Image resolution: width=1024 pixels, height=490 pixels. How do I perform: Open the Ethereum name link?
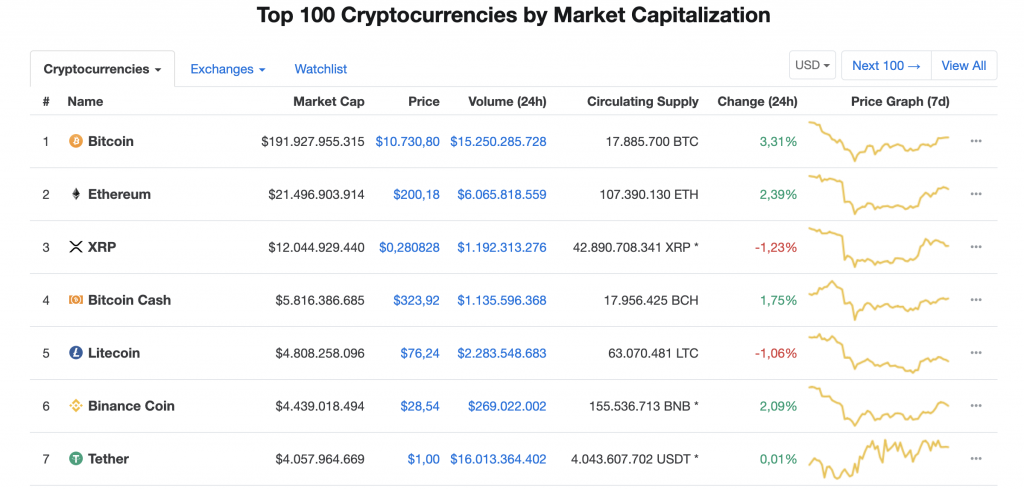pyautogui.click(x=119, y=194)
